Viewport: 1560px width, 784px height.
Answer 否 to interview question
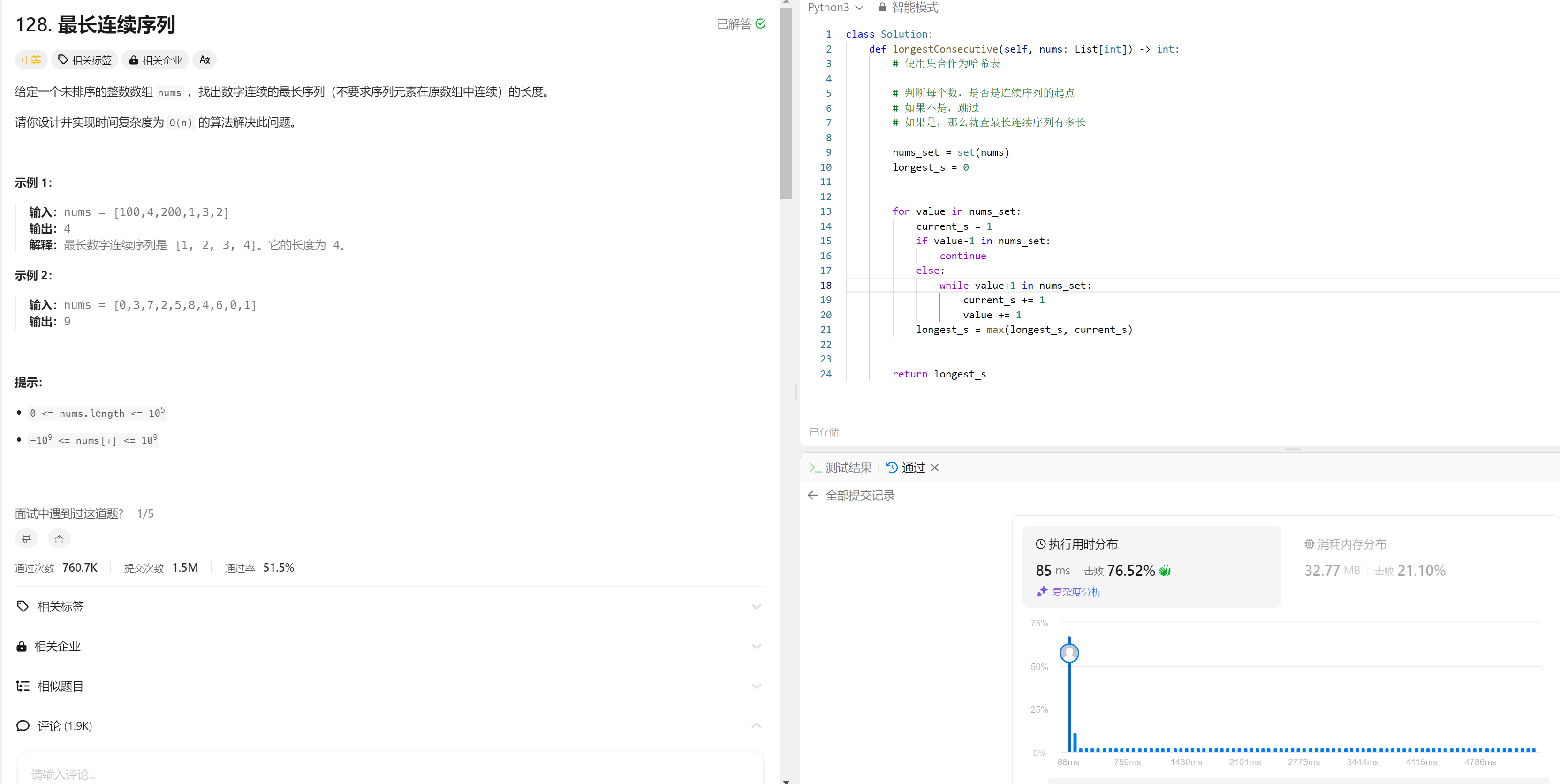[59, 538]
